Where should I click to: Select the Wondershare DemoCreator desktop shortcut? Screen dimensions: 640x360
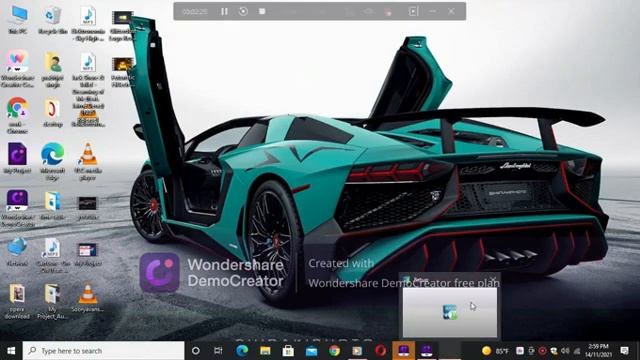pos(17,208)
